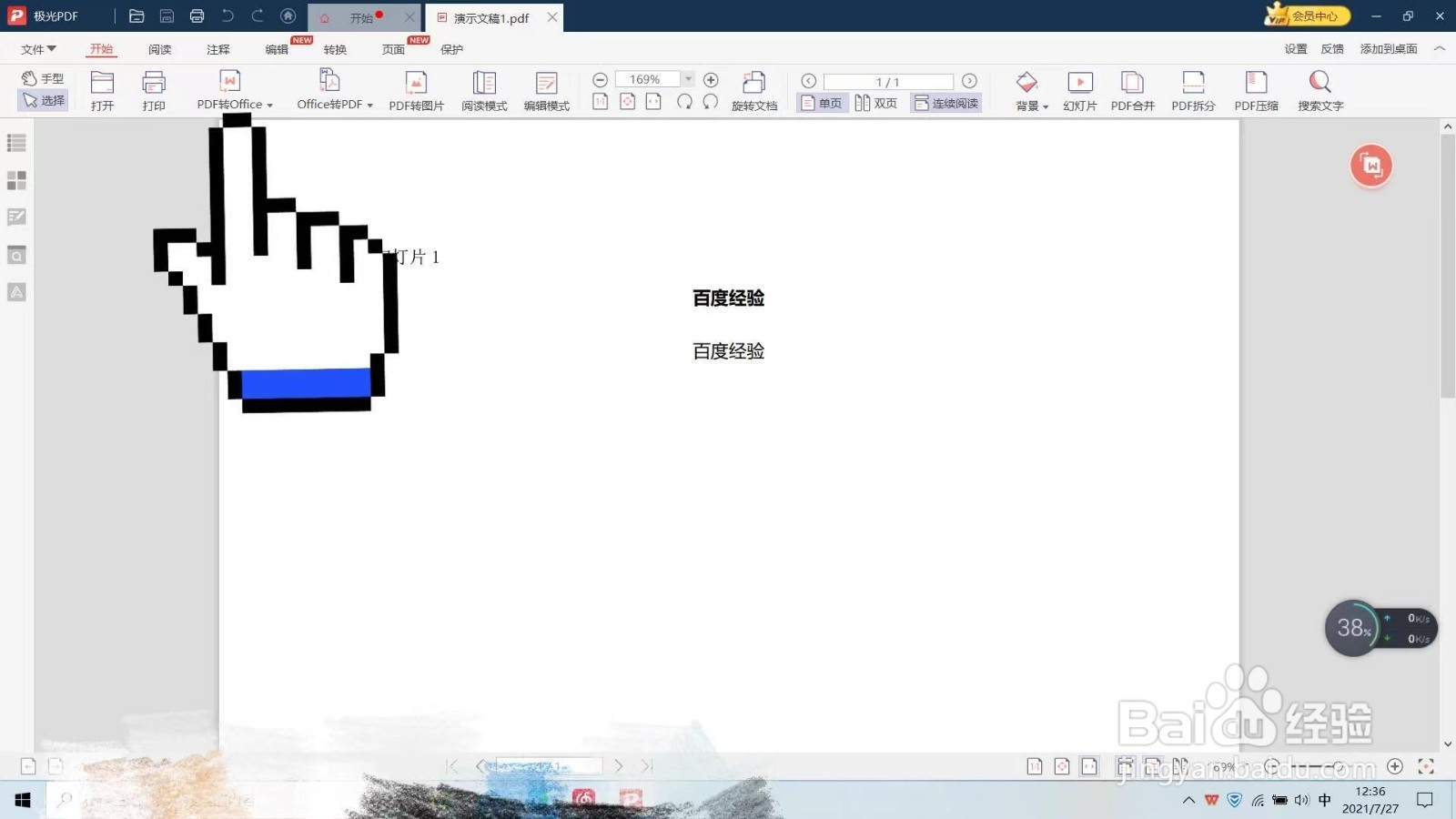Click the undo arrow in title bar
This screenshot has width=1456, height=819.
coord(227,15)
